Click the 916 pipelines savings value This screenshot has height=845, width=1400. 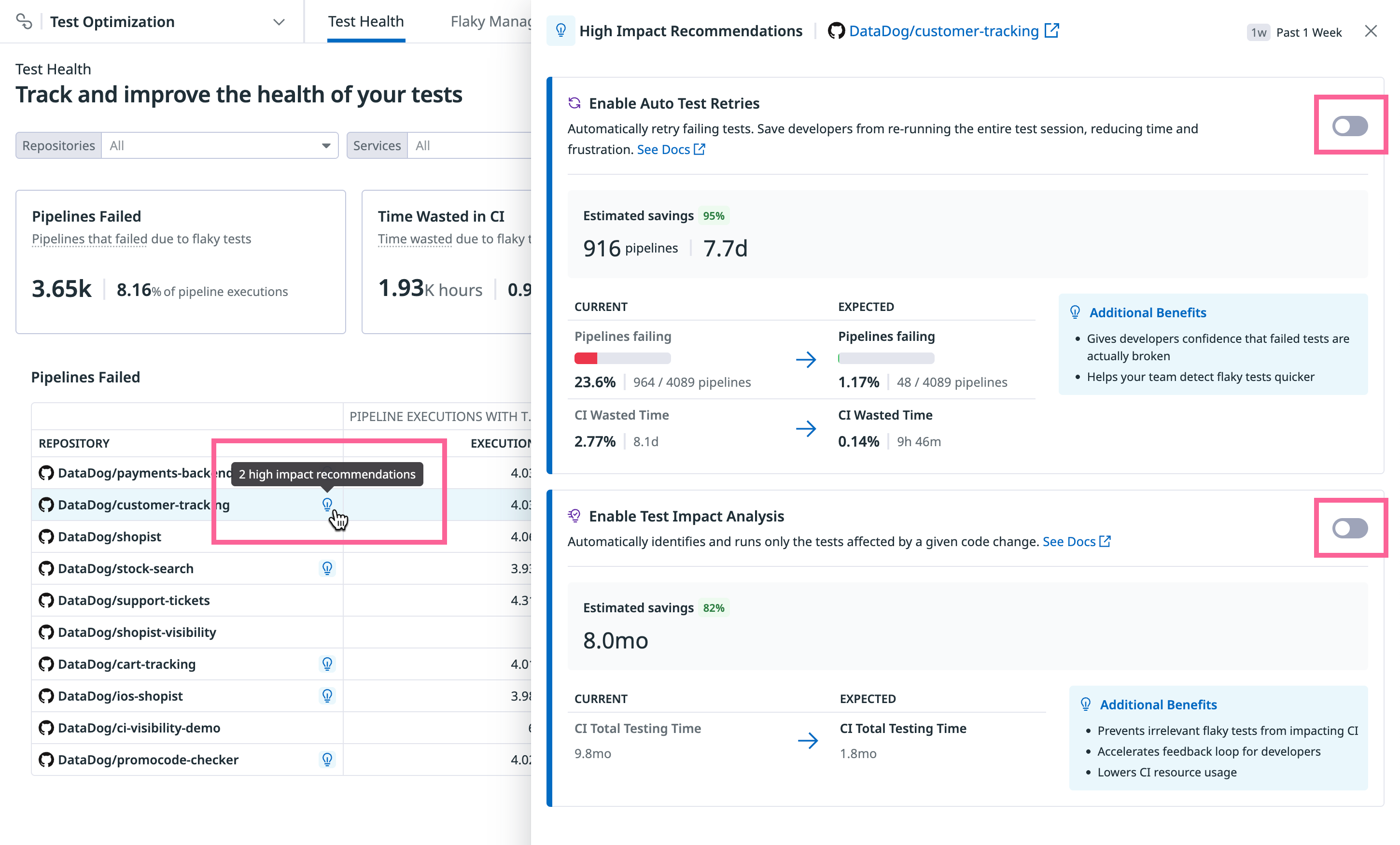(630, 248)
